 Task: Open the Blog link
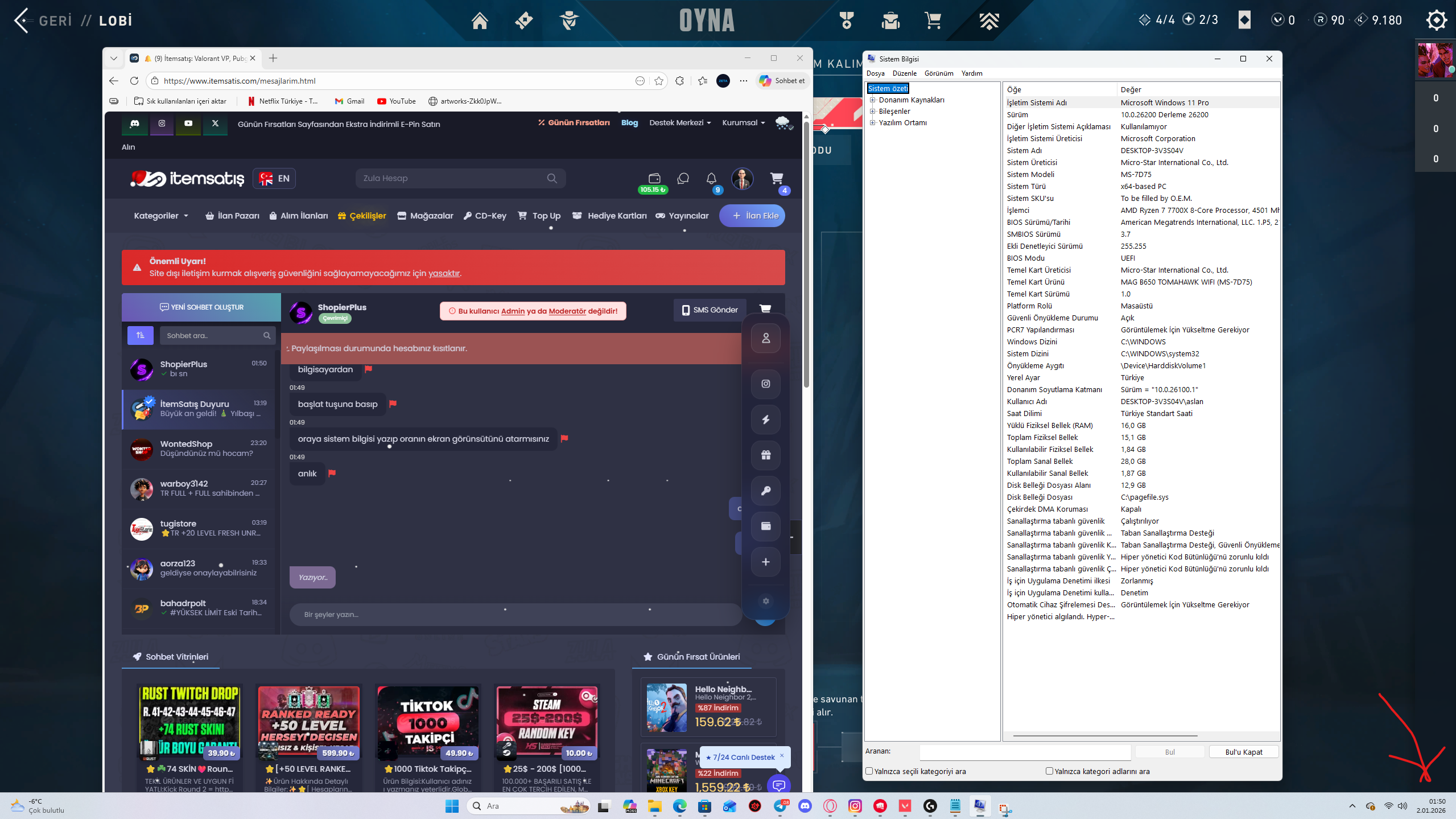(x=629, y=123)
